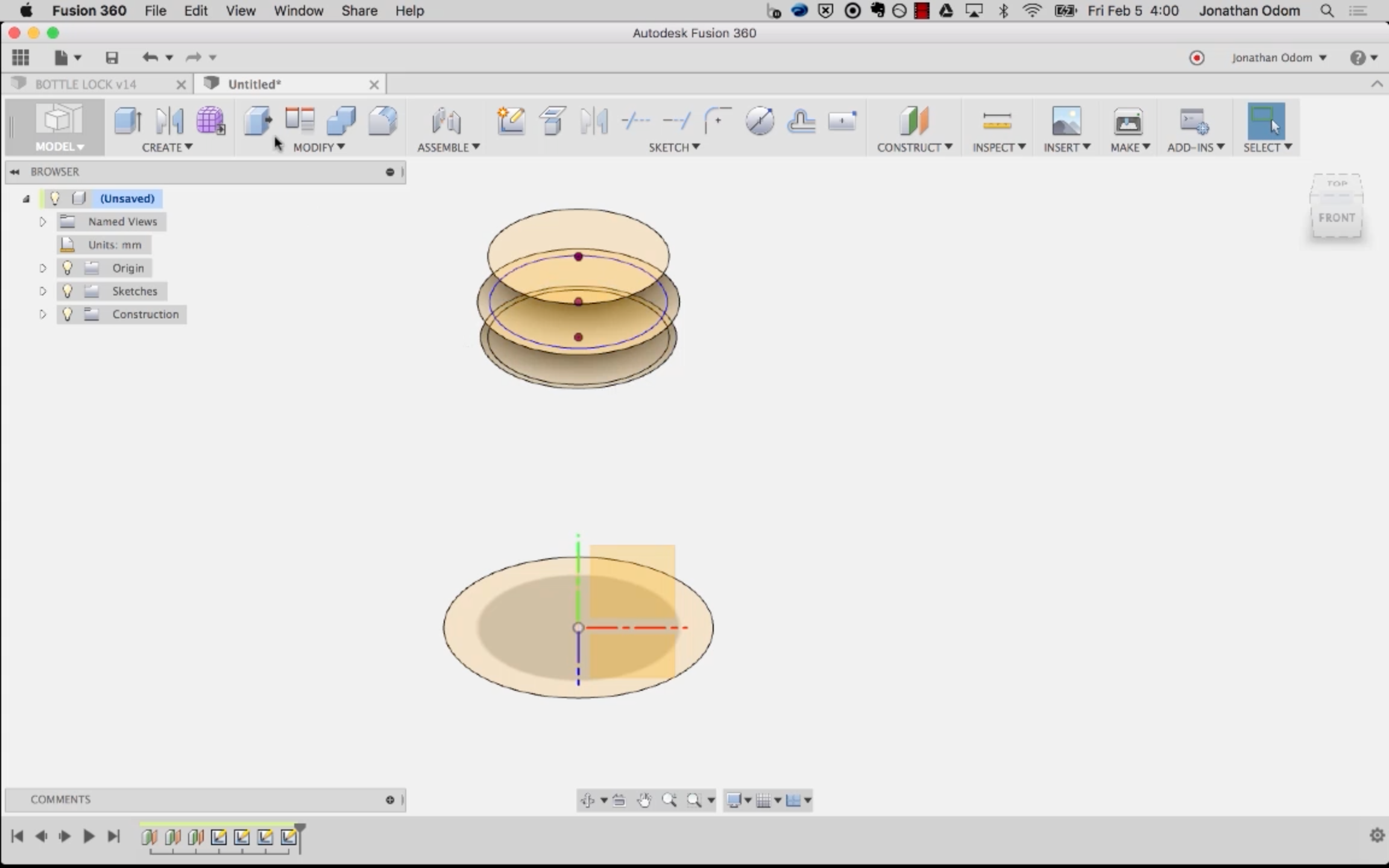Hide the Construction folder via lightbulb
The width and height of the screenshot is (1389, 868).
tap(68, 314)
